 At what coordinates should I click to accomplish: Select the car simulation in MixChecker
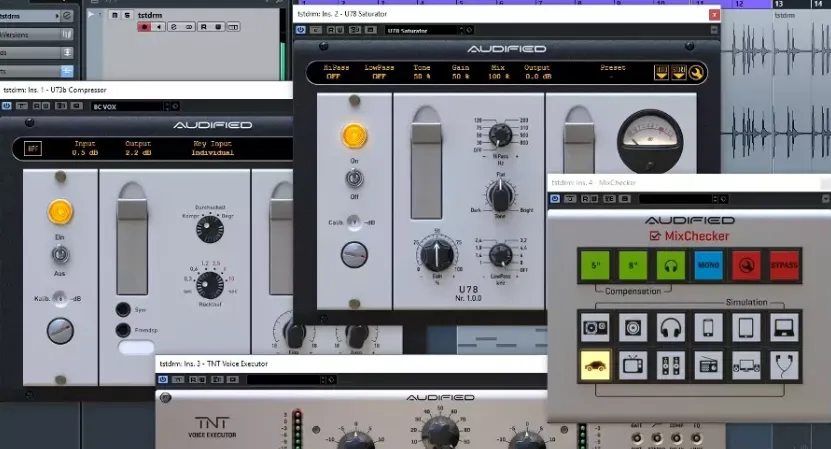click(x=595, y=365)
